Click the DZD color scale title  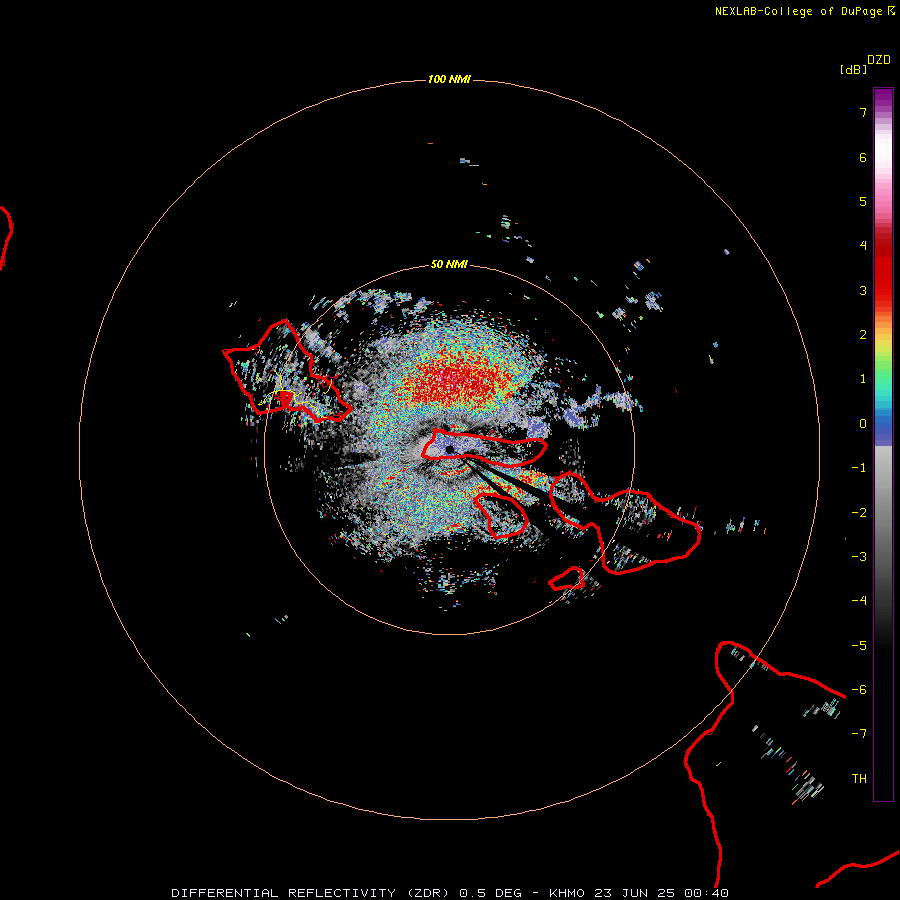click(x=879, y=60)
